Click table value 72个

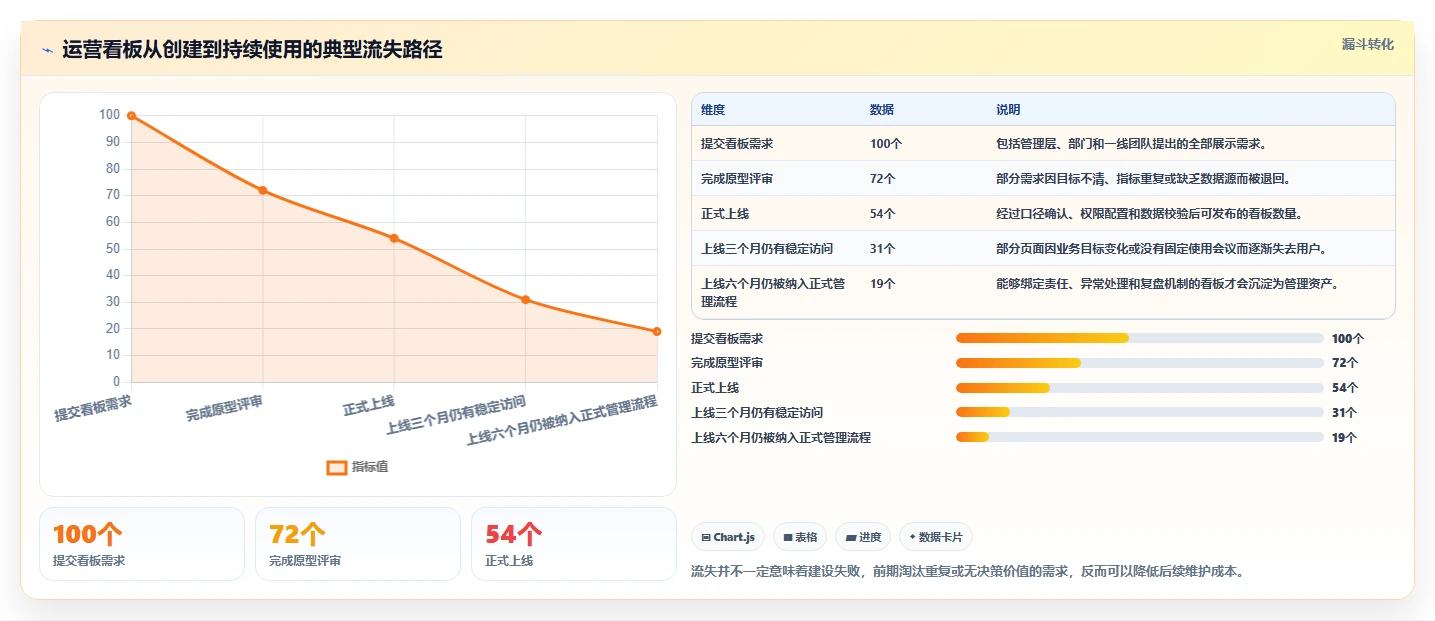coord(882,179)
